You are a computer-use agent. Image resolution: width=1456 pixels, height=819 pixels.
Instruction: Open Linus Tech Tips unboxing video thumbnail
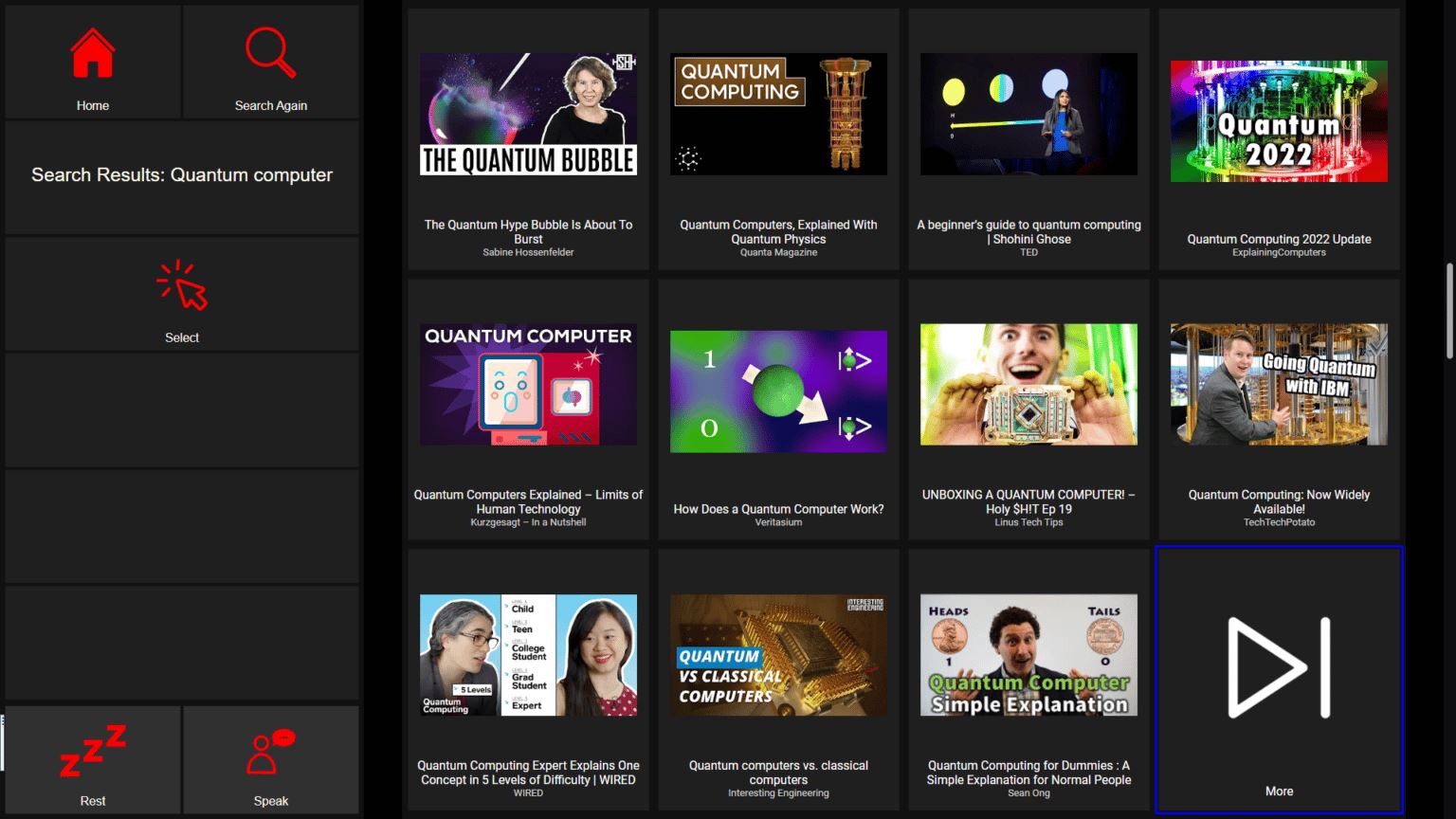(1028, 385)
